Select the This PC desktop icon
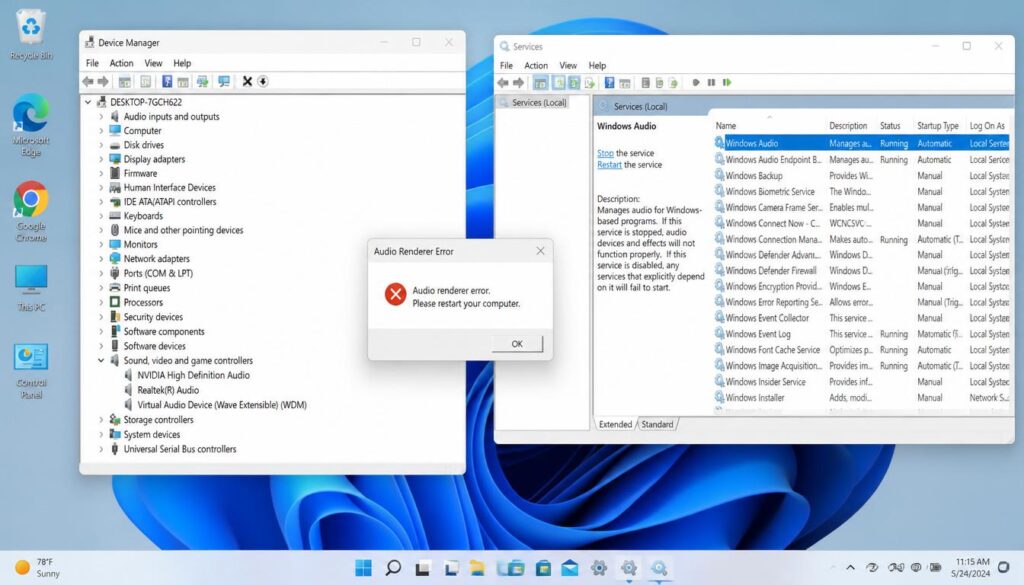1024x585 pixels. click(31, 287)
